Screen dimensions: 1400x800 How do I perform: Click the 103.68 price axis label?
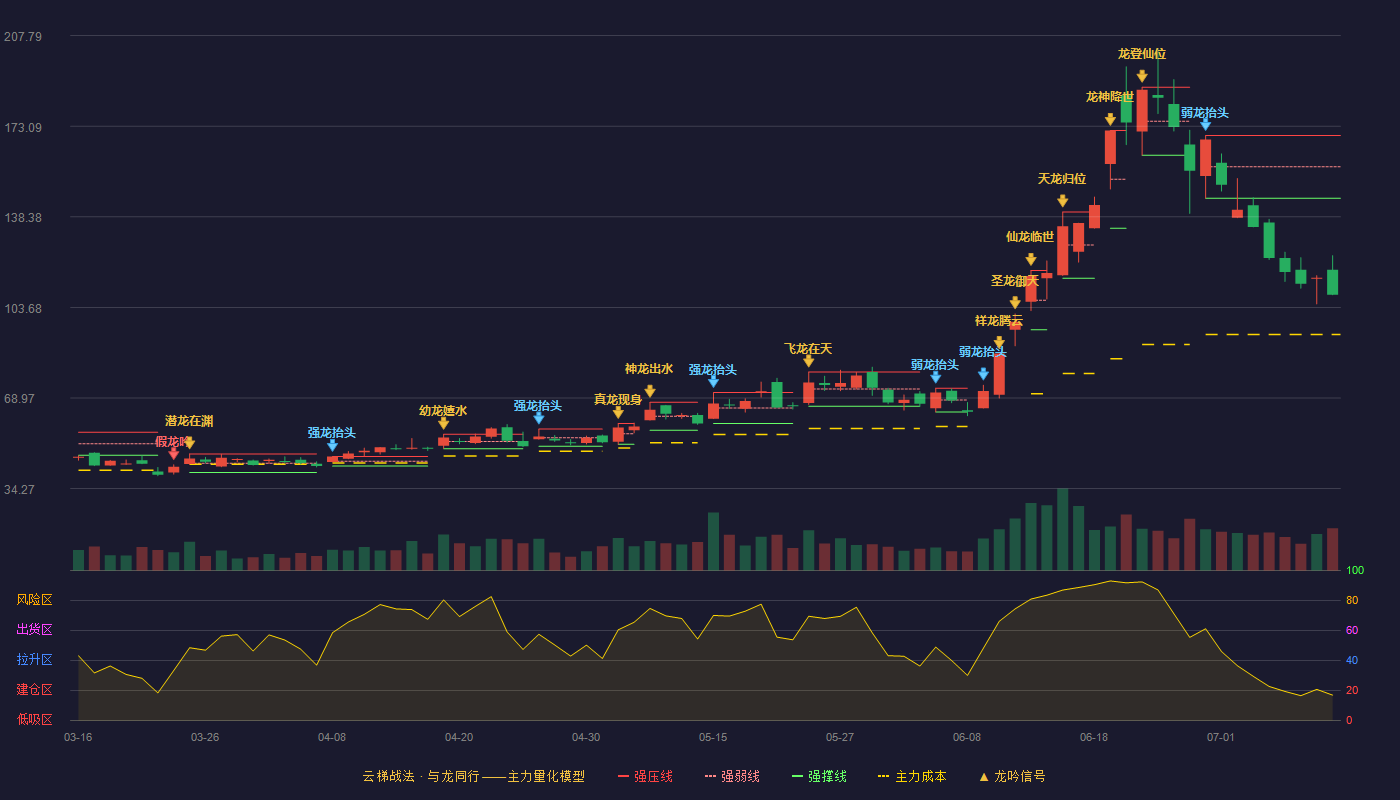point(23,309)
